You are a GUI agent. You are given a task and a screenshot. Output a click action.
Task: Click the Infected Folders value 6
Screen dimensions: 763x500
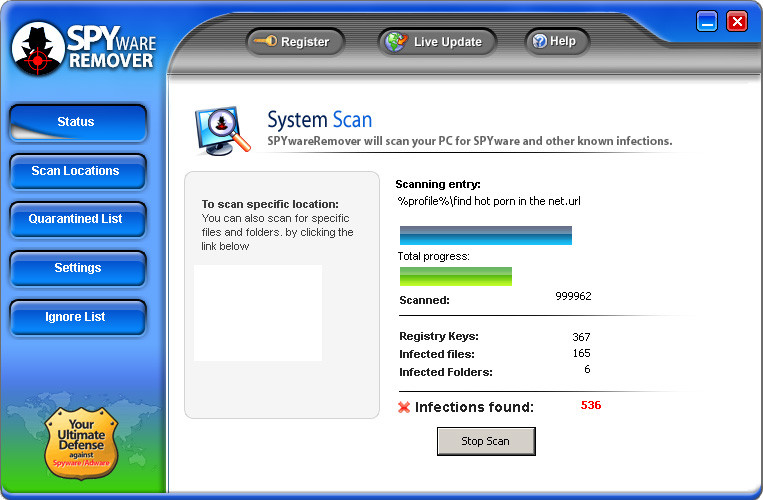tap(587, 369)
